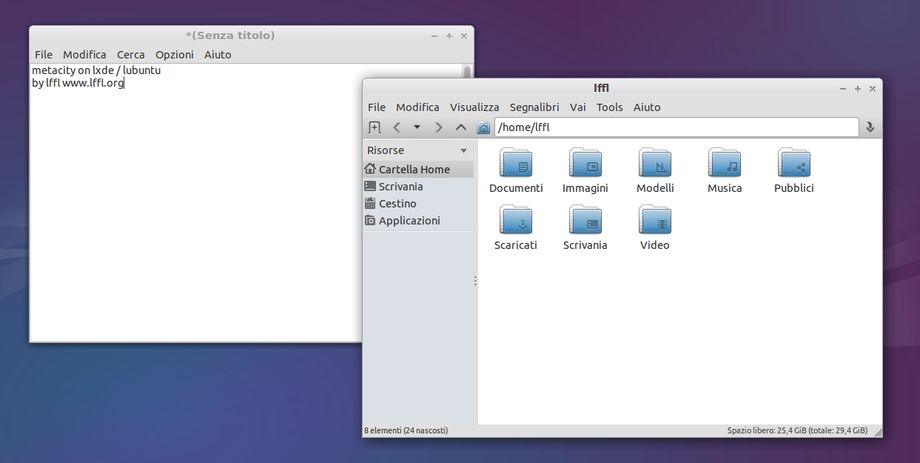Close the lffl file manager window

tap(872, 89)
